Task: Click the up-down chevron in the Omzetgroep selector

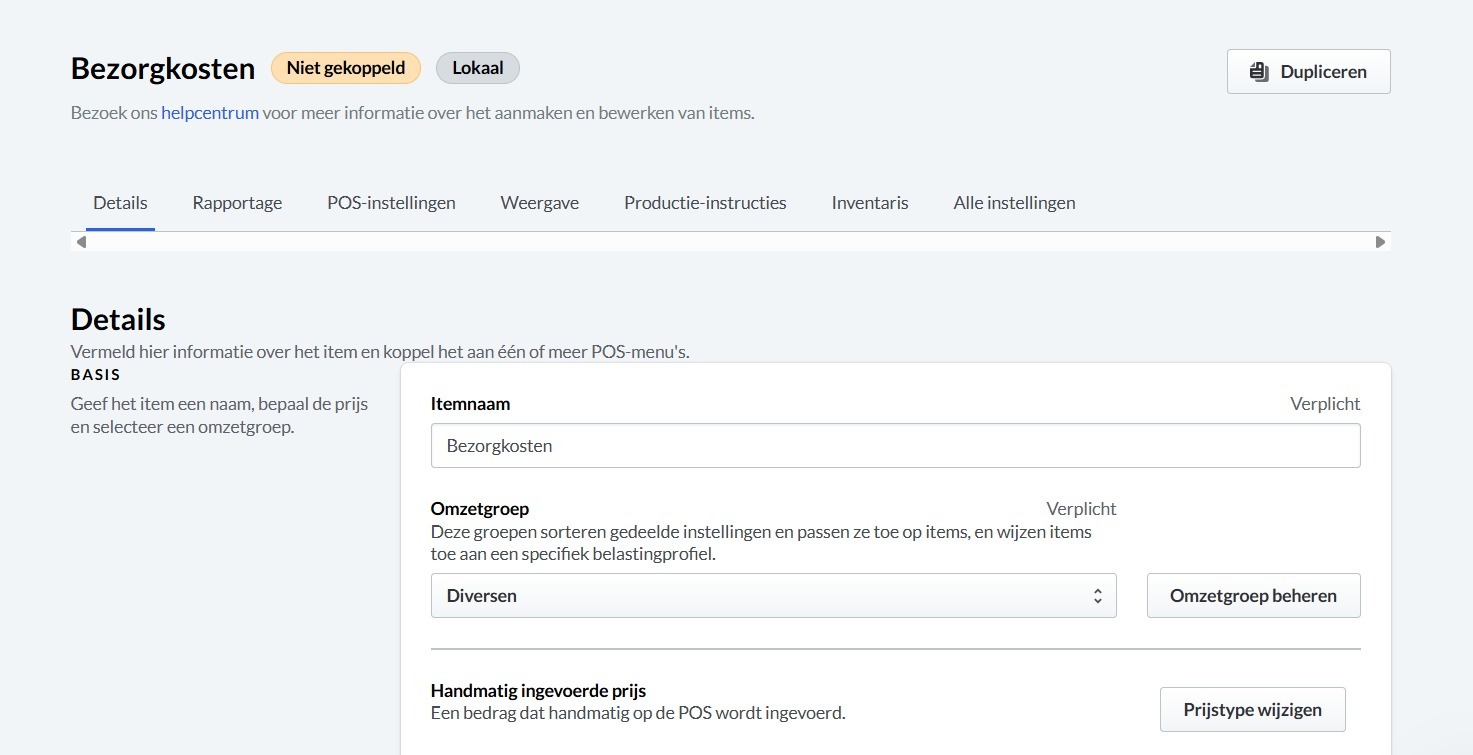Action: pos(1097,596)
